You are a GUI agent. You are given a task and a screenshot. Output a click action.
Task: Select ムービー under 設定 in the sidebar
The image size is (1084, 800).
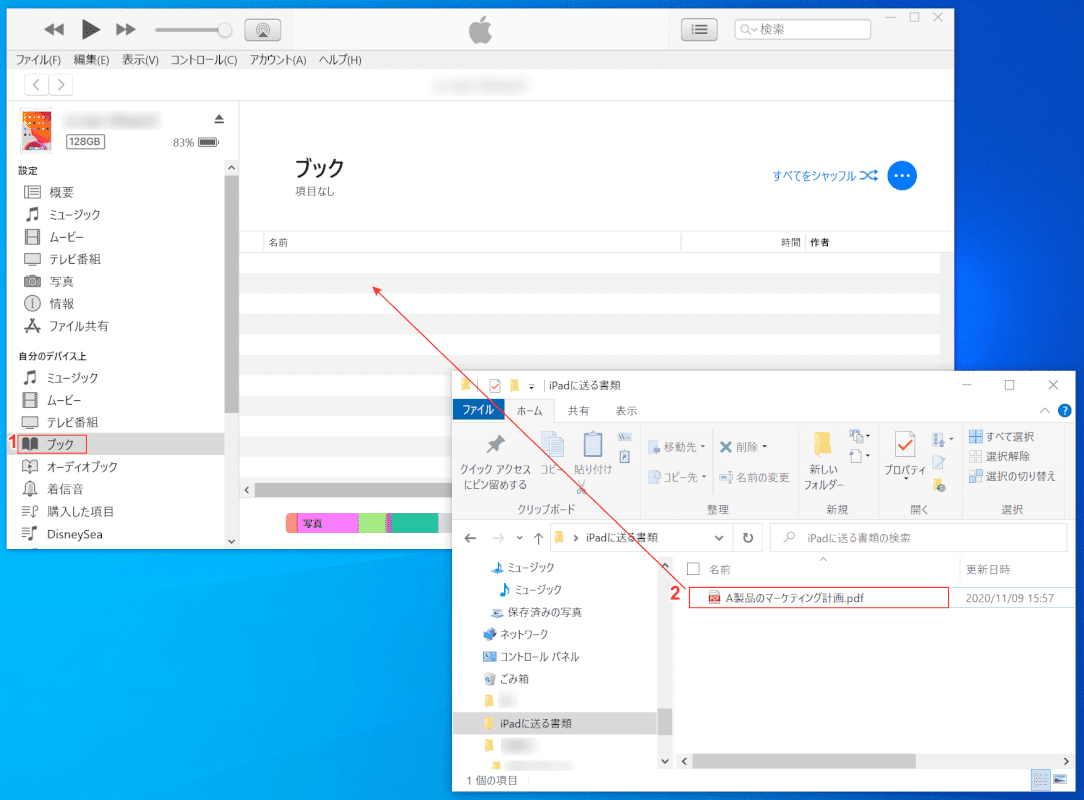click(66, 237)
